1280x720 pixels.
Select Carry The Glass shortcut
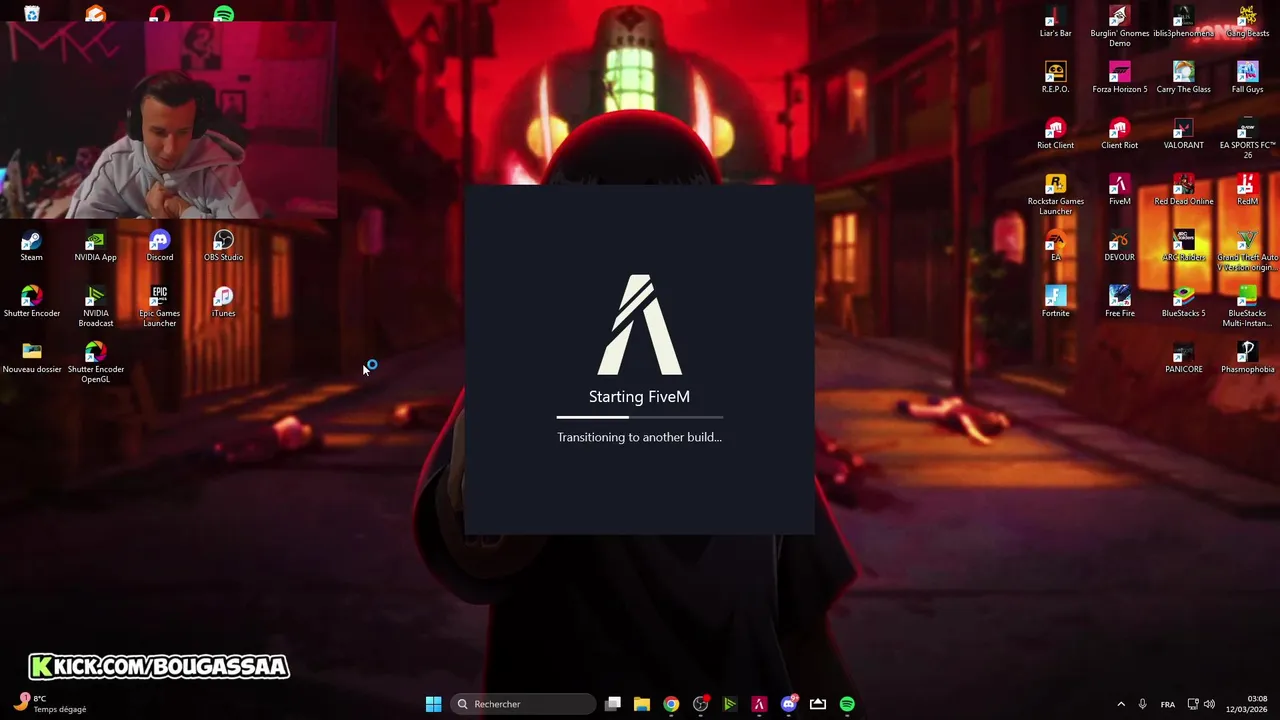[1183, 78]
